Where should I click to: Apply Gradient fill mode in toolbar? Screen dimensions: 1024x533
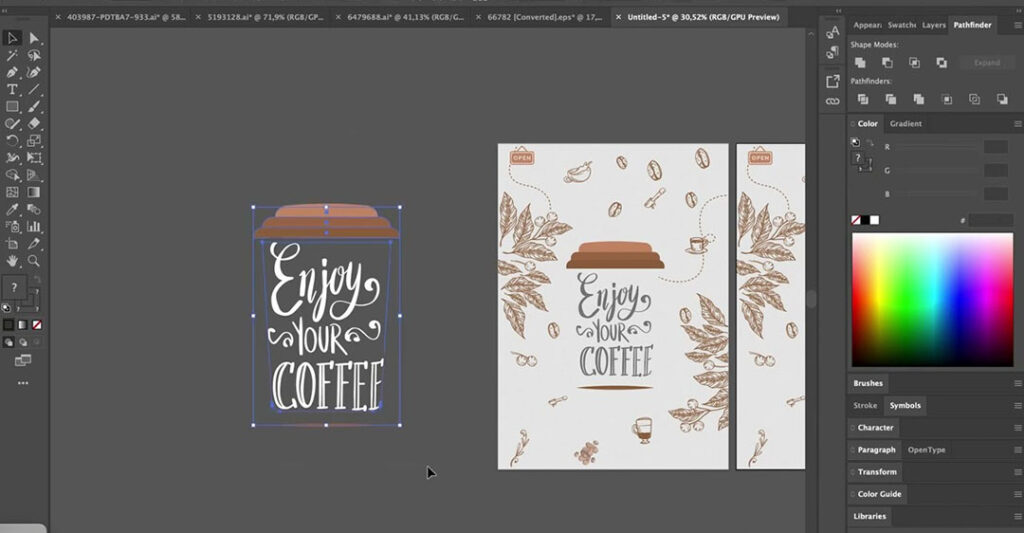(x=23, y=325)
